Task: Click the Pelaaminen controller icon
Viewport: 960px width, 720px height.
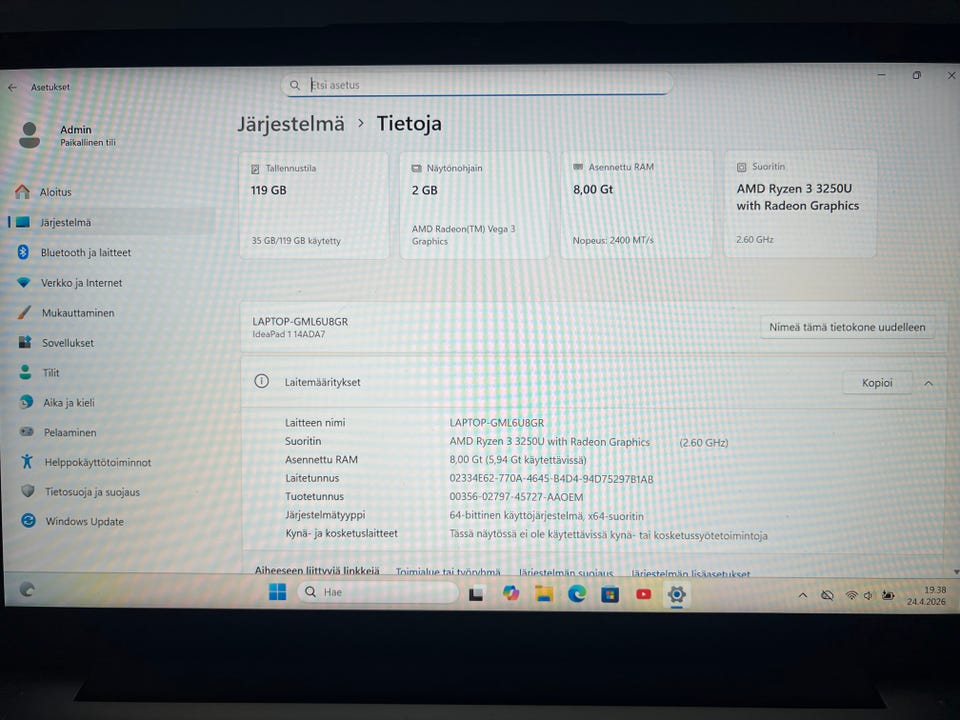Action: (x=26, y=432)
